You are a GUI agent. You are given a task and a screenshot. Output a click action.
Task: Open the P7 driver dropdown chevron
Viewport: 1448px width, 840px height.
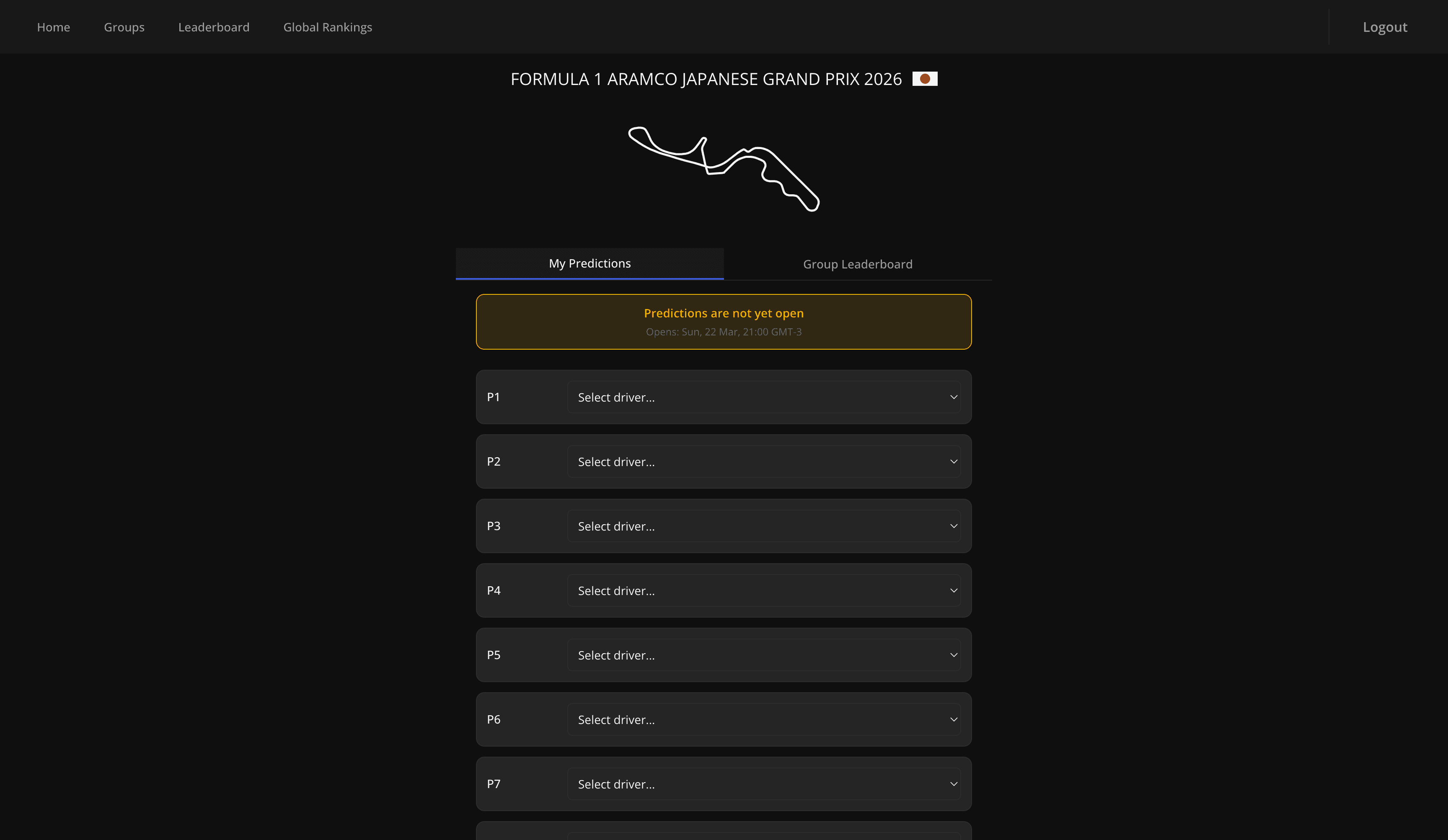[x=953, y=784]
